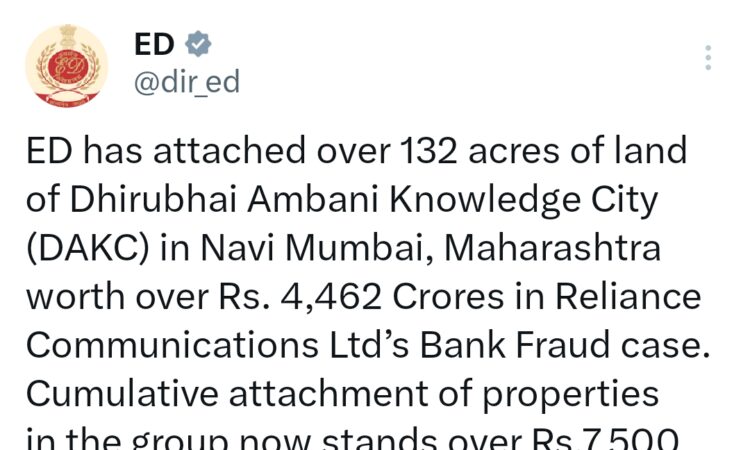Open the @dir_ed handle link
750x450 pixels.
[187, 81]
